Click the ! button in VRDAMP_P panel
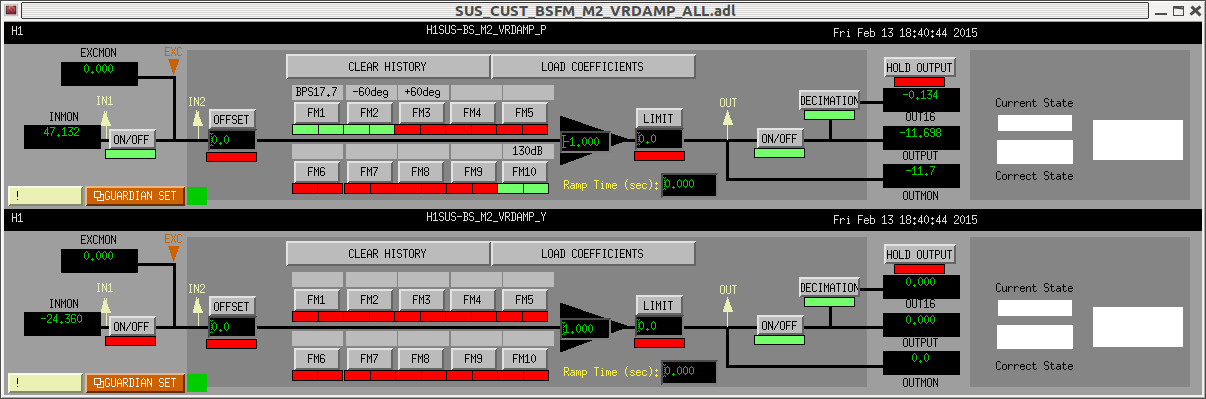1206x399 pixels. [x=44, y=196]
